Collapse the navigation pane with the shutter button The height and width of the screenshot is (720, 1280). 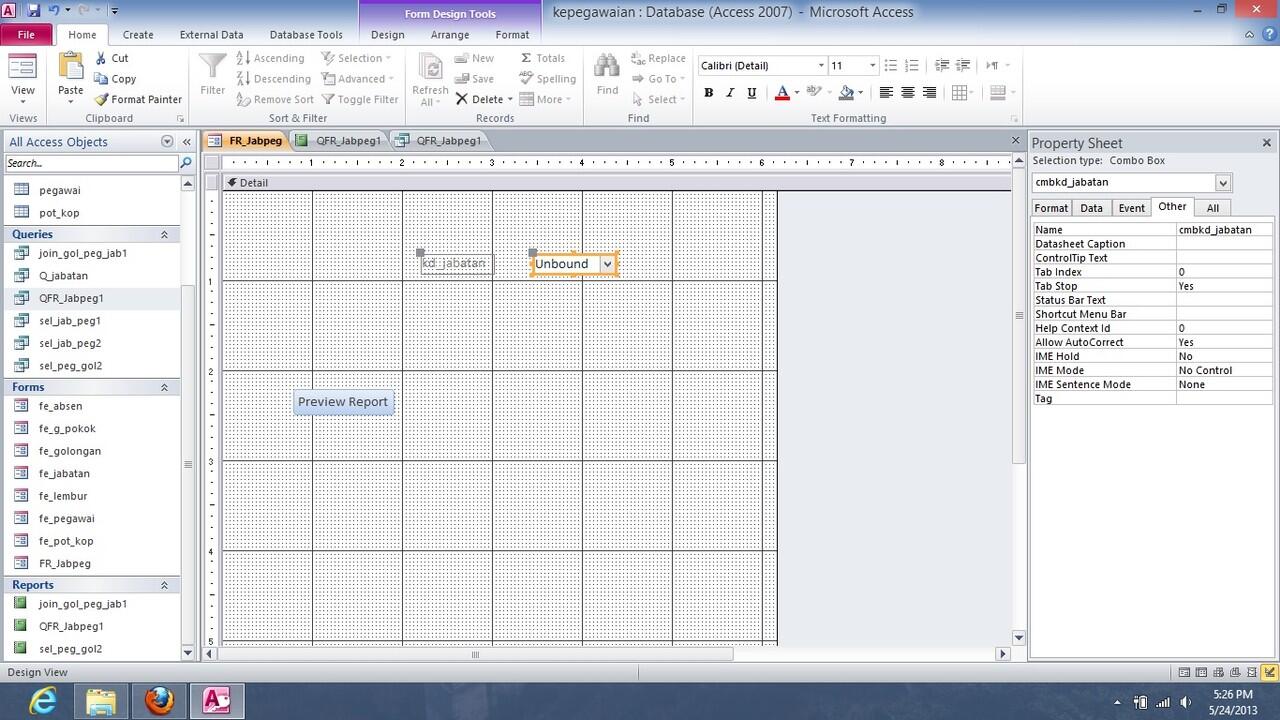185,142
